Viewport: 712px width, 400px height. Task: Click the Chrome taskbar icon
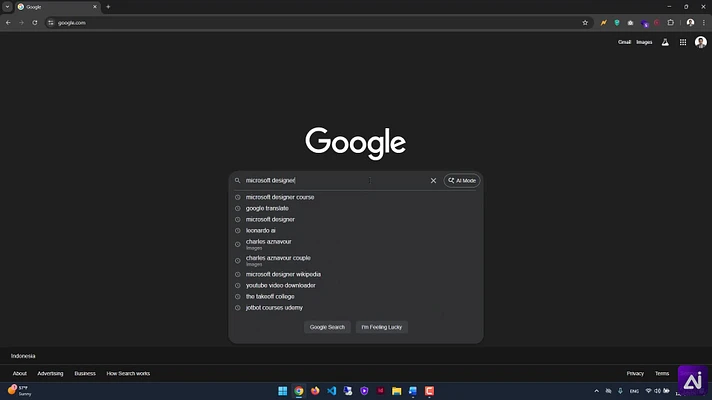[299, 391]
